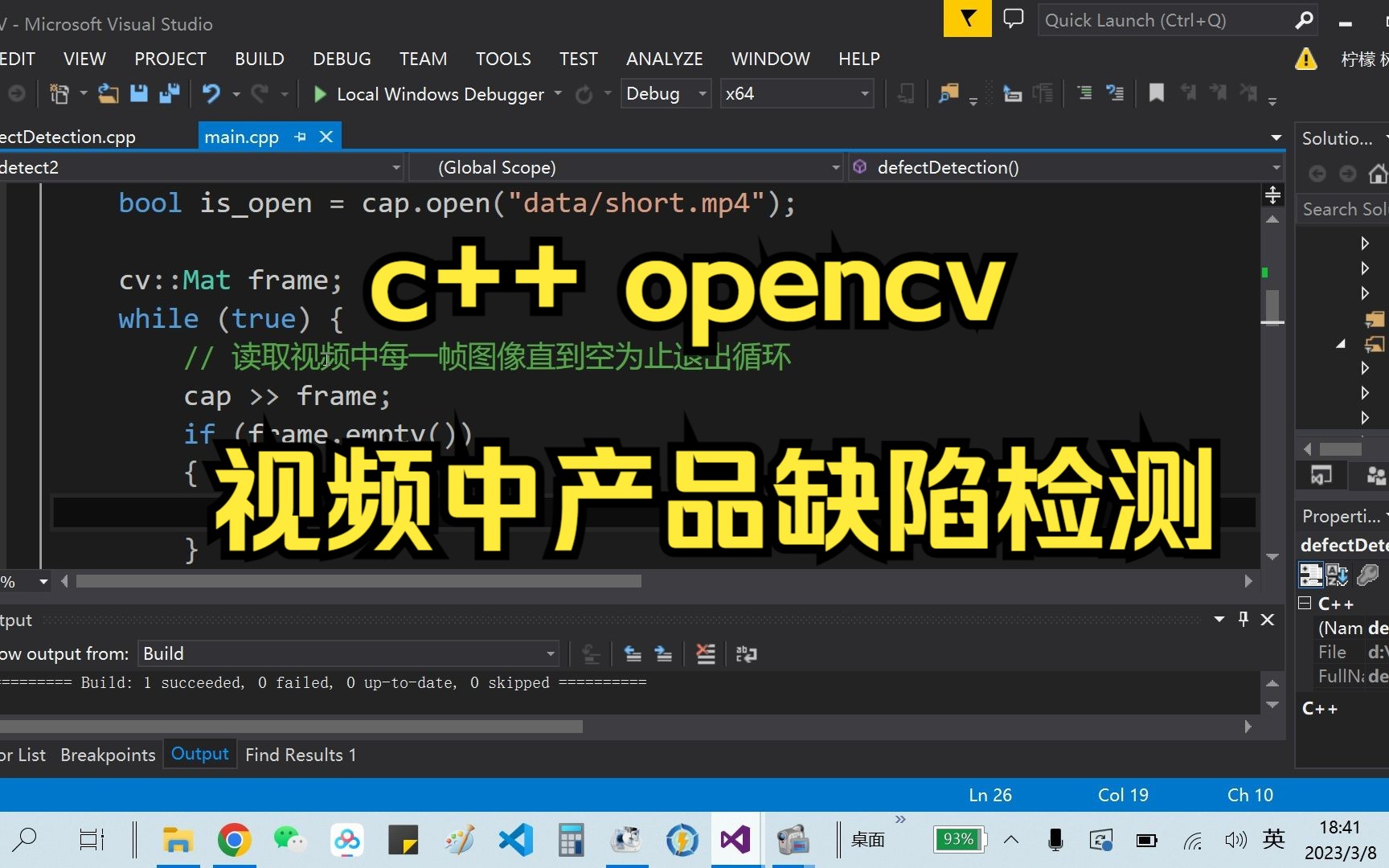
Task: Open the BUILD menu
Action: 259,58
